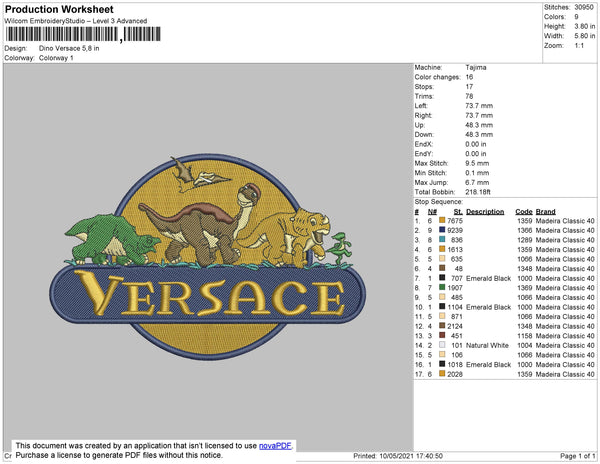Click the 'Stop Sequence:' label
Viewport: 600px width, 464px height.
pos(439,202)
